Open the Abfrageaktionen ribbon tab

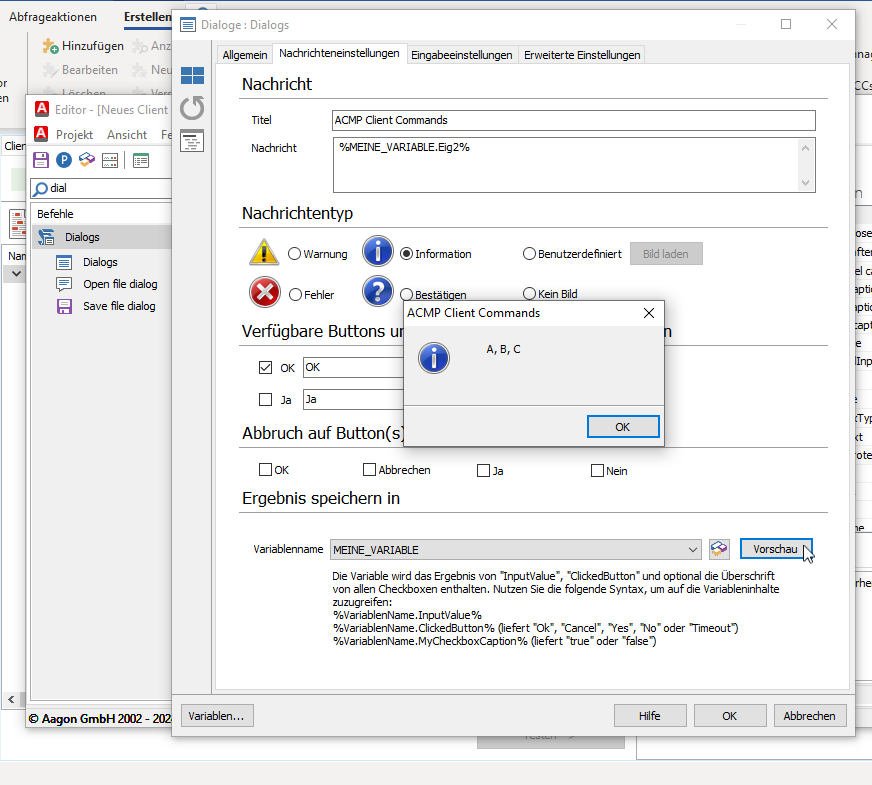(x=53, y=17)
